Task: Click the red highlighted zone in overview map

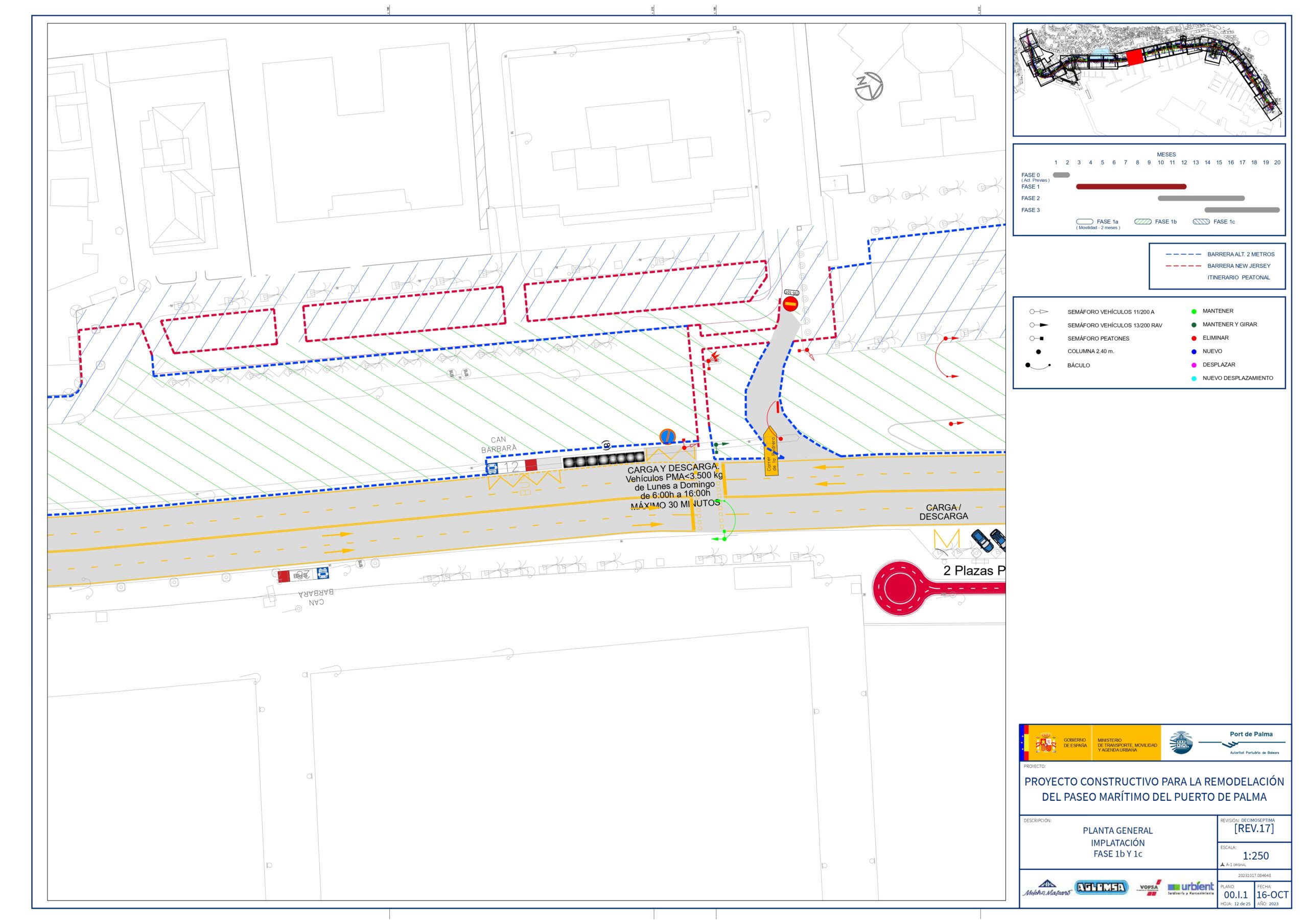Action: [x=1135, y=57]
